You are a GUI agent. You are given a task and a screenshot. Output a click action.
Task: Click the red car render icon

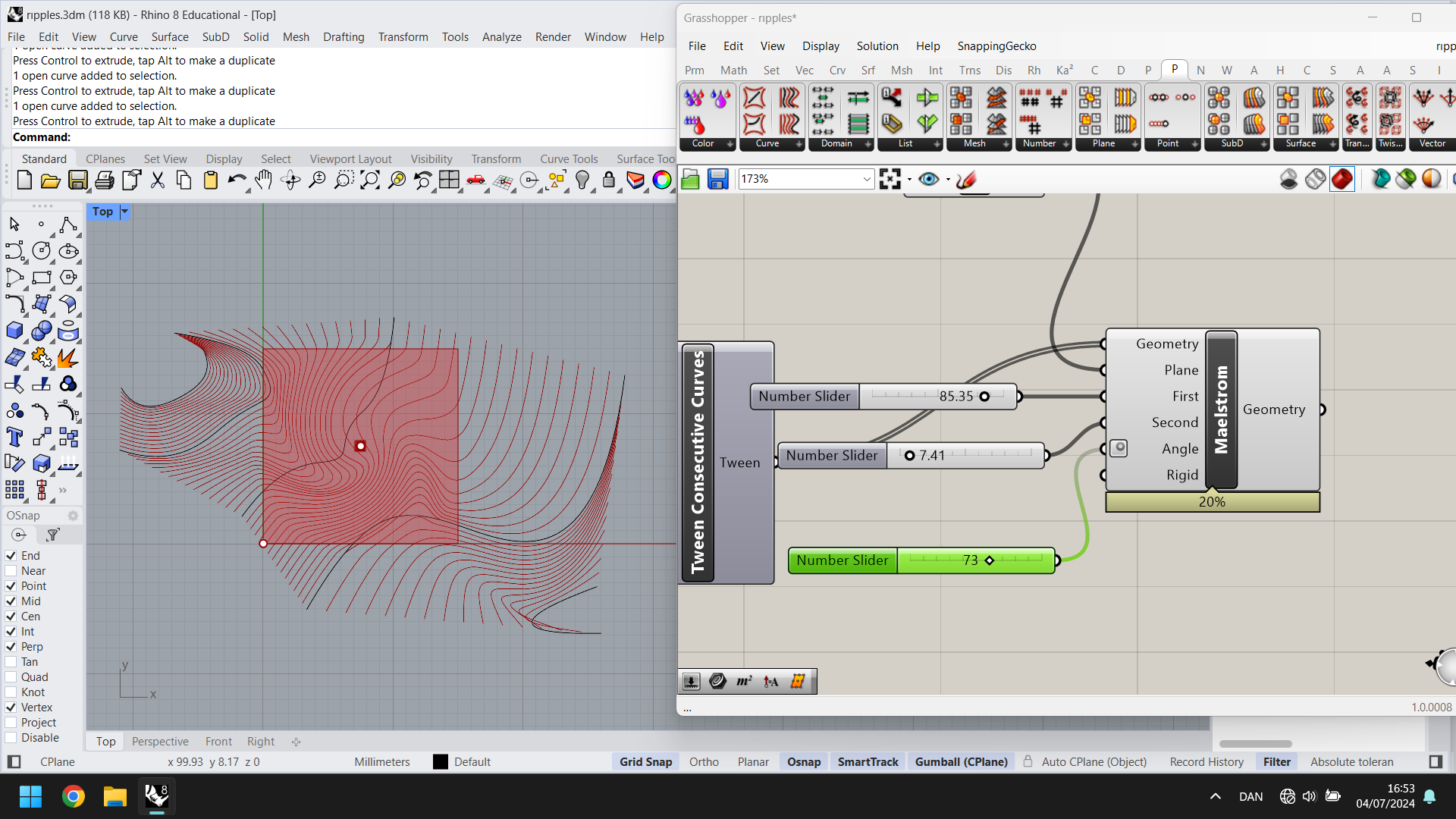(x=476, y=180)
